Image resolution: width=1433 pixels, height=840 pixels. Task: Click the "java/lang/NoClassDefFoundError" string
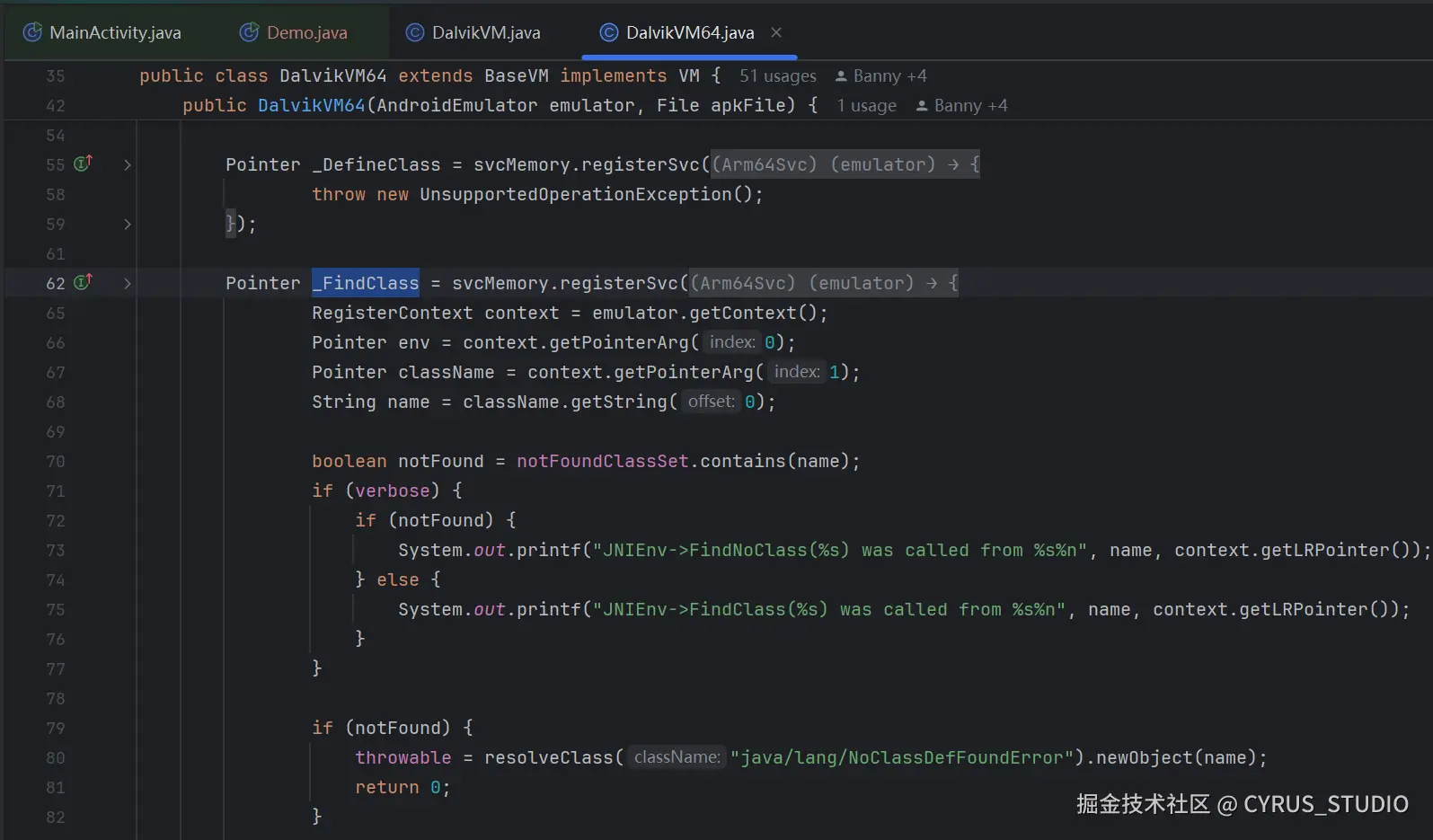coord(902,757)
